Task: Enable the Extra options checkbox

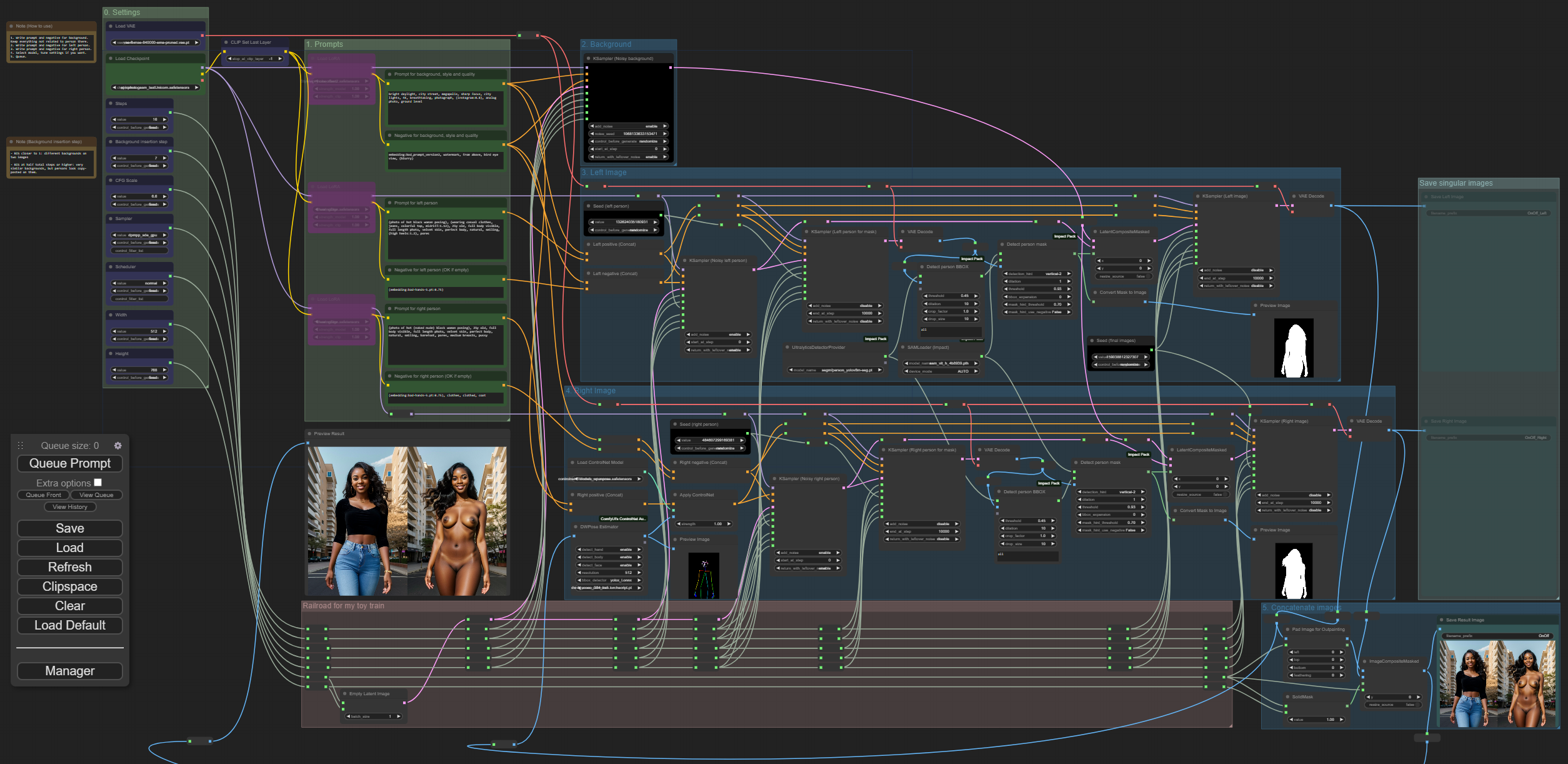Action: point(98,483)
